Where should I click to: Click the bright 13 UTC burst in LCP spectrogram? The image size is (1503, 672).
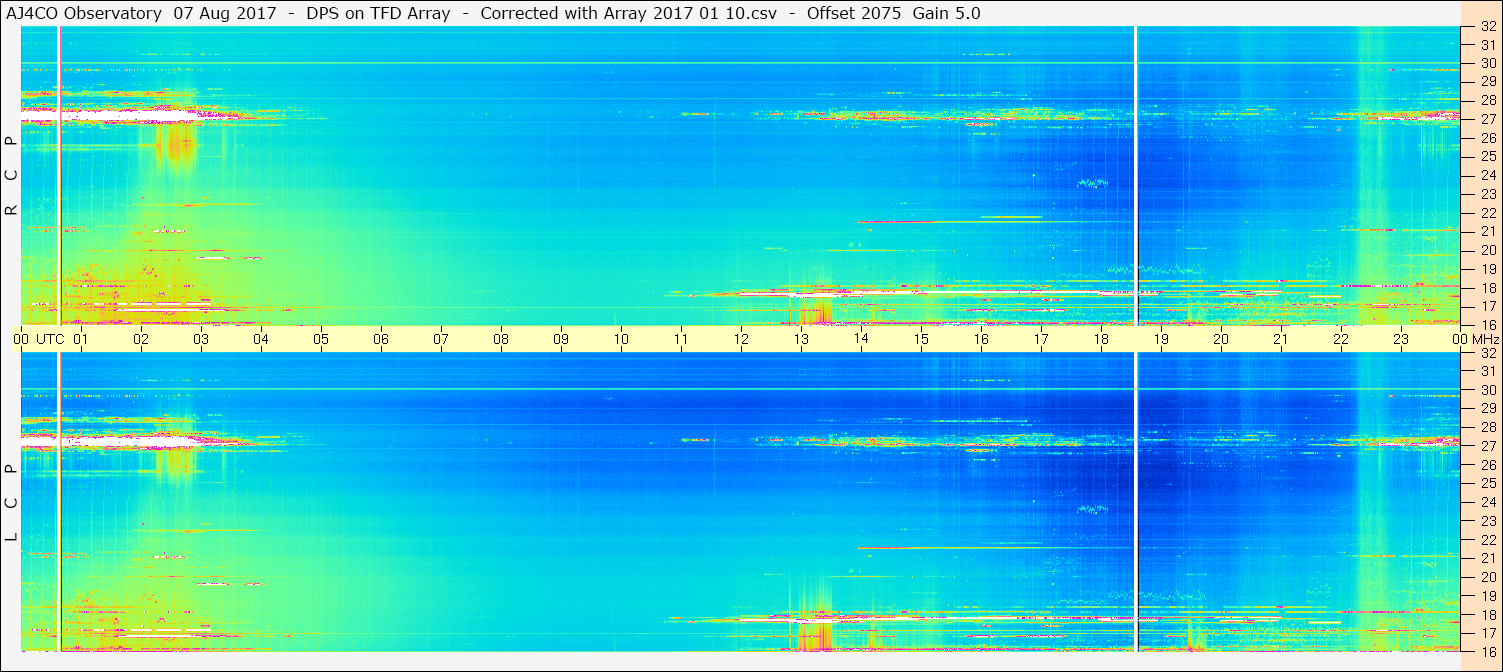820,632
